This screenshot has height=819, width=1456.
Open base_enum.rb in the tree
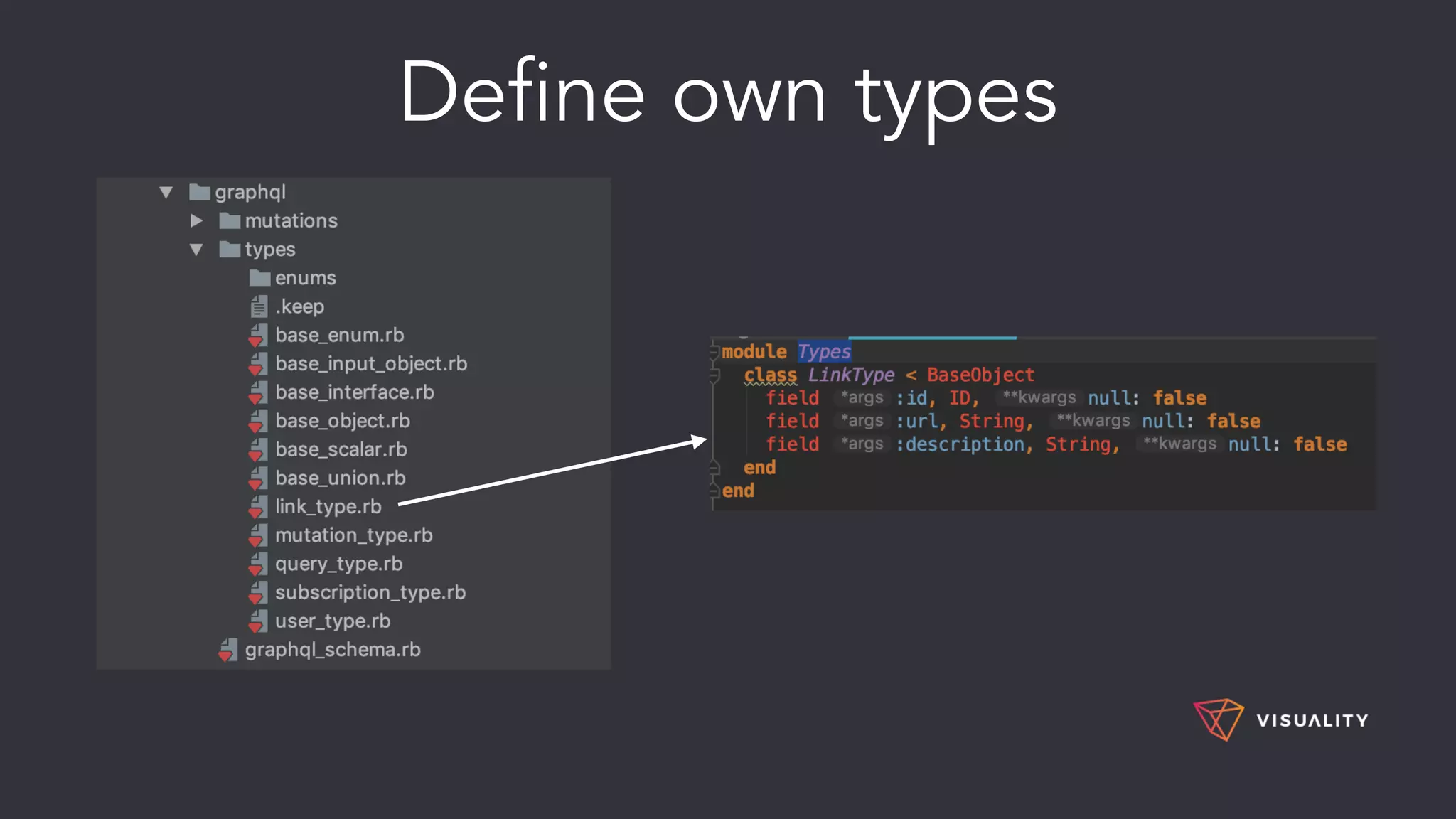click(x=340, y=335)
